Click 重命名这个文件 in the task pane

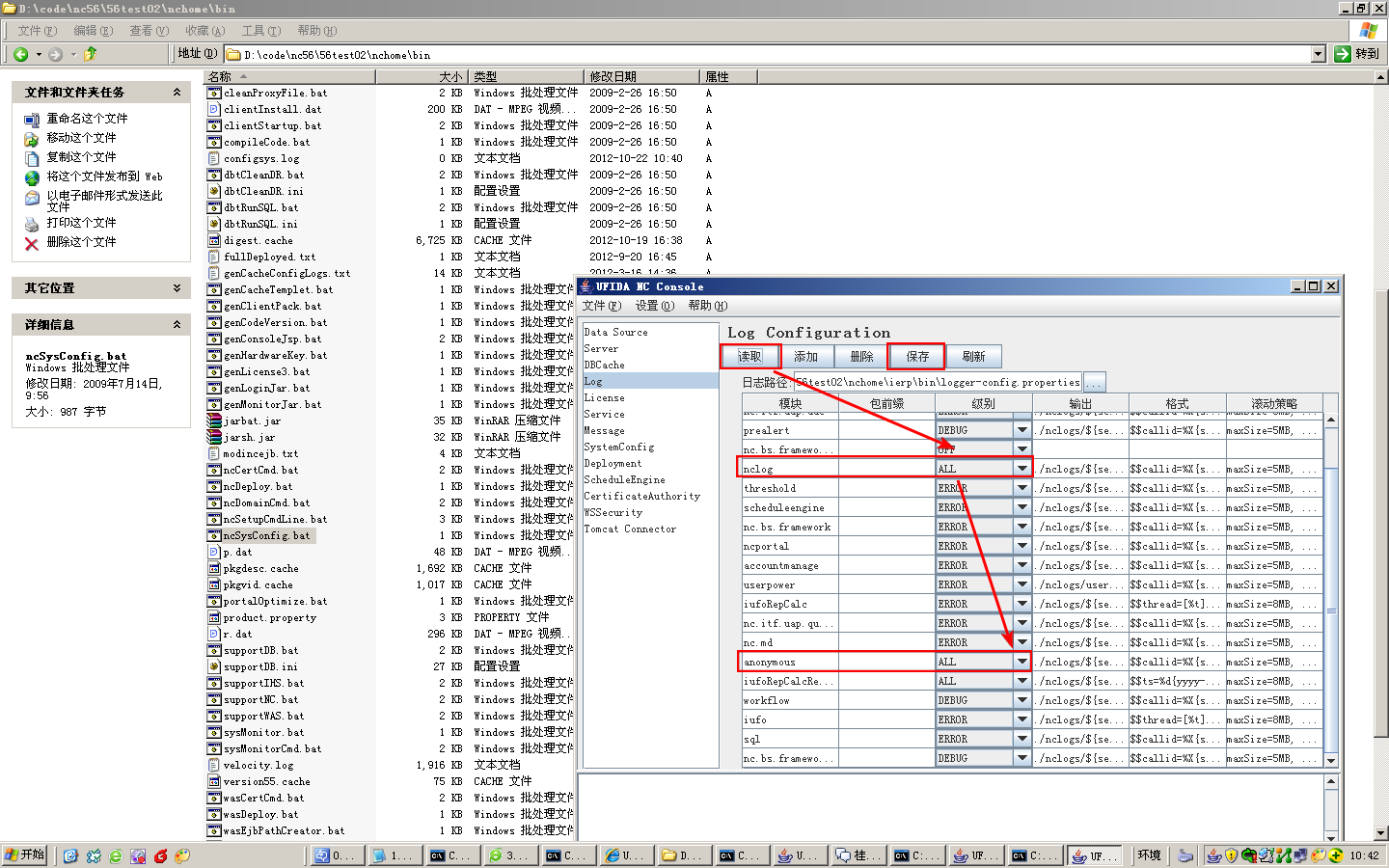(87, 119)
